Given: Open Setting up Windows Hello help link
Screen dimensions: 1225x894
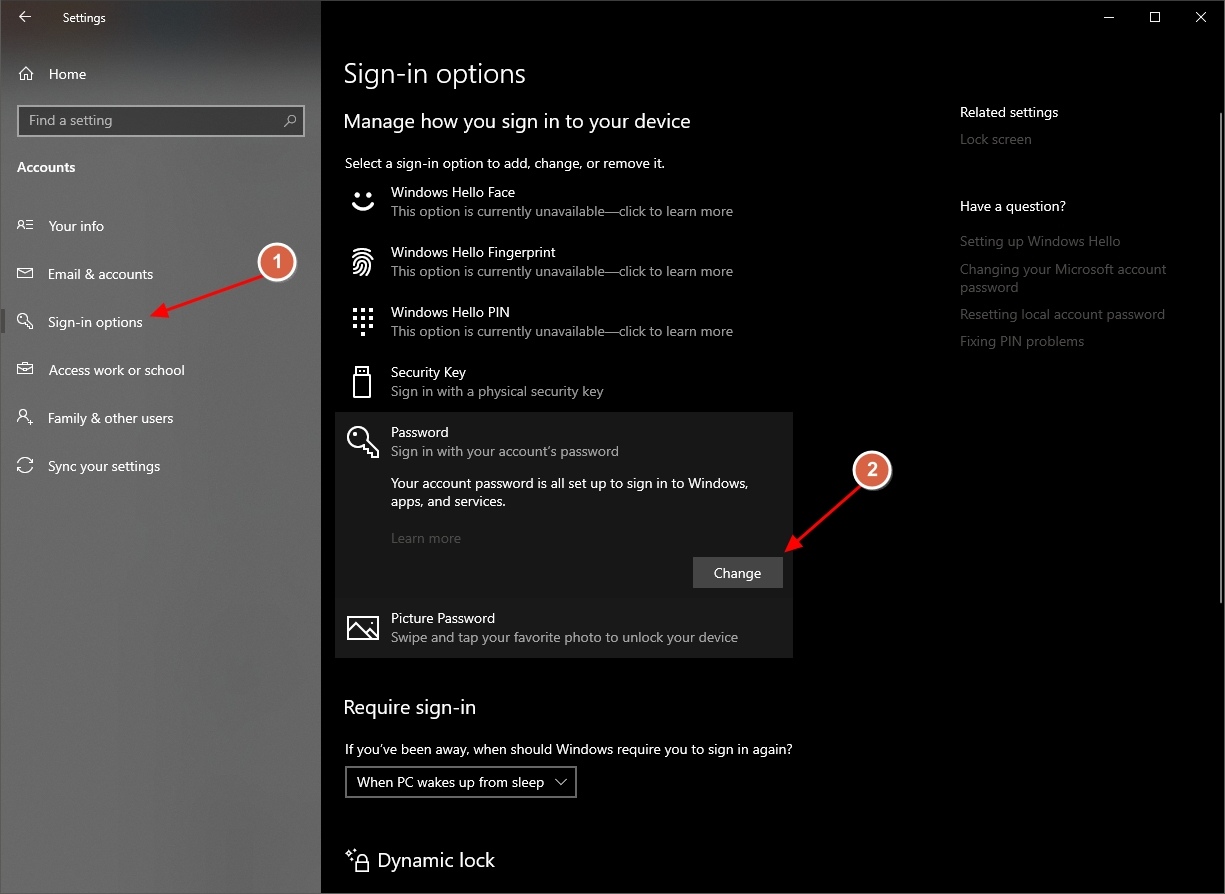Looking at the screenshot, I should click(x=1040, y=241).
